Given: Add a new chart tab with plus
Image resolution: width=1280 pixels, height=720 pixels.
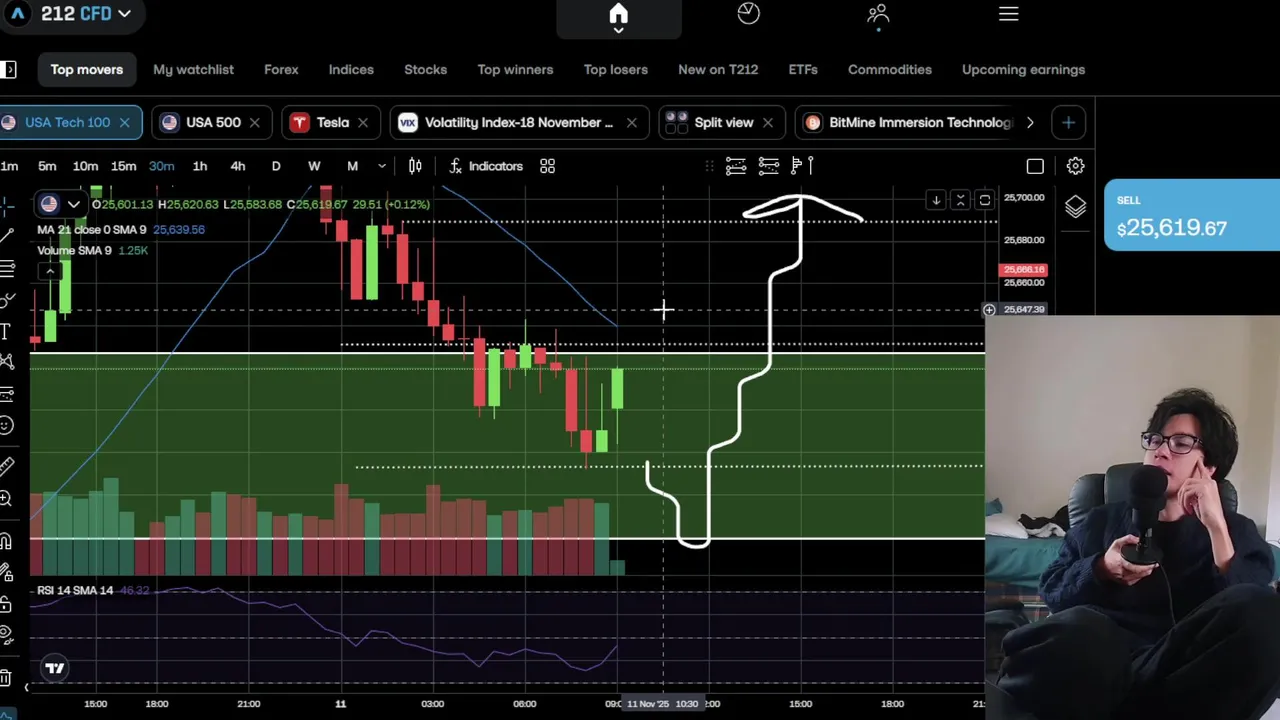Looking at the screenshot, I should (x=1068, y=122).
